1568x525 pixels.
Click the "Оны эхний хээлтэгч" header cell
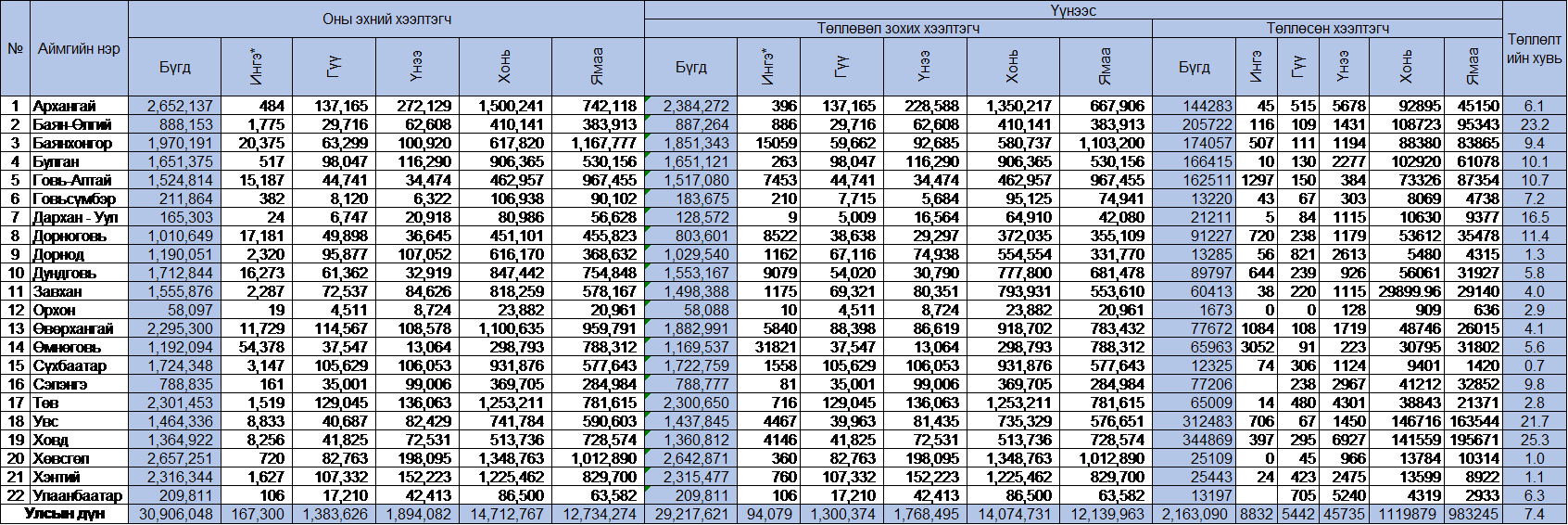(x=386, y=19)
